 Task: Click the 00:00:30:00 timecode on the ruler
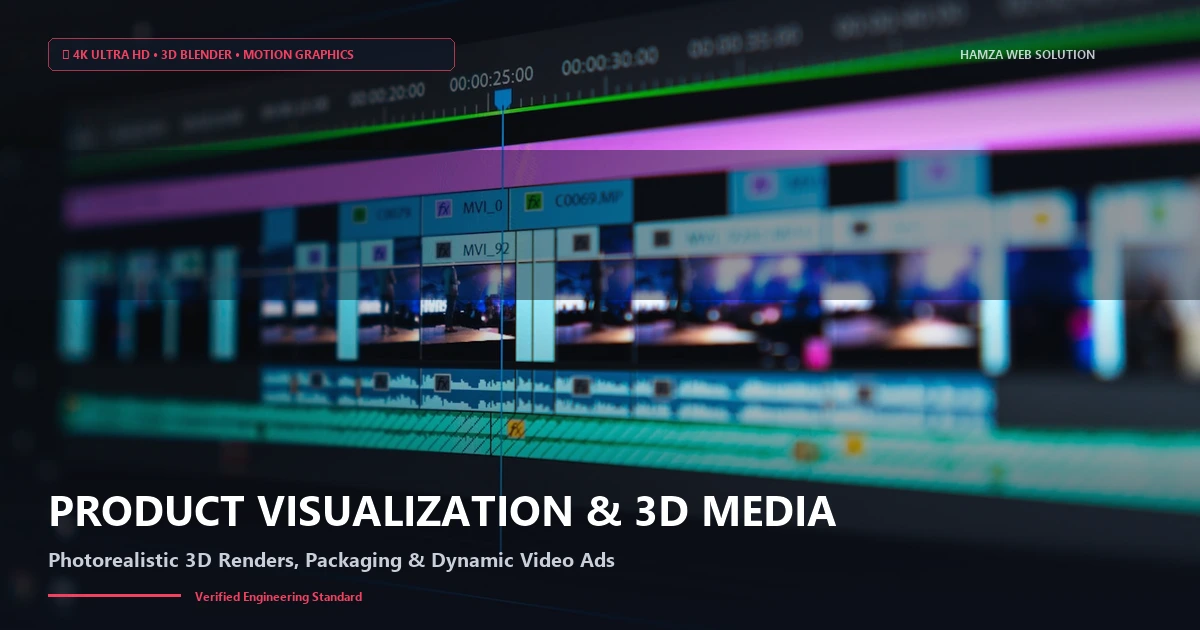[609, 63]
